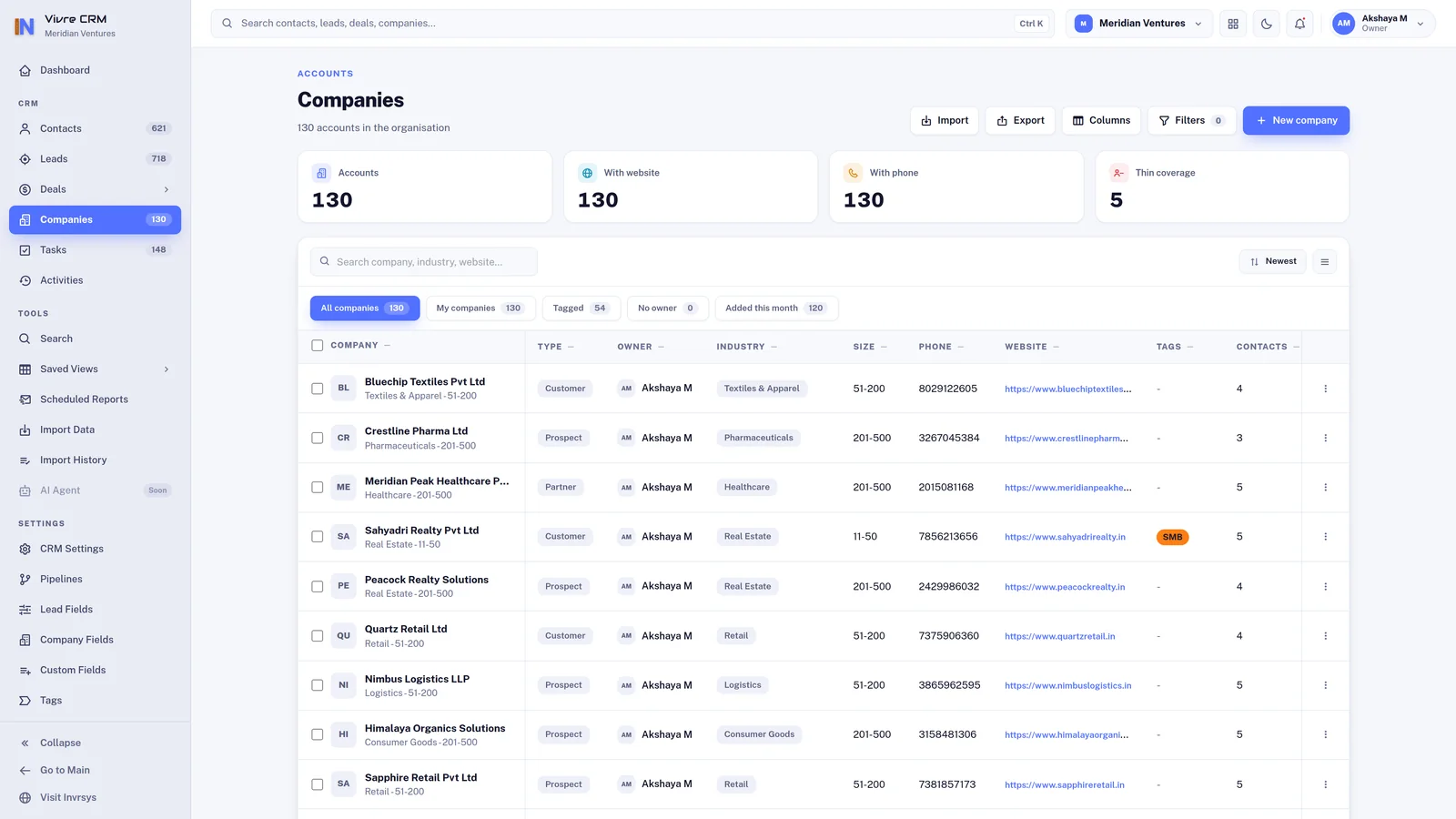Open the Akshaya M user menu dropdown
This screenshot has height=819, width=1456.
1381,24
